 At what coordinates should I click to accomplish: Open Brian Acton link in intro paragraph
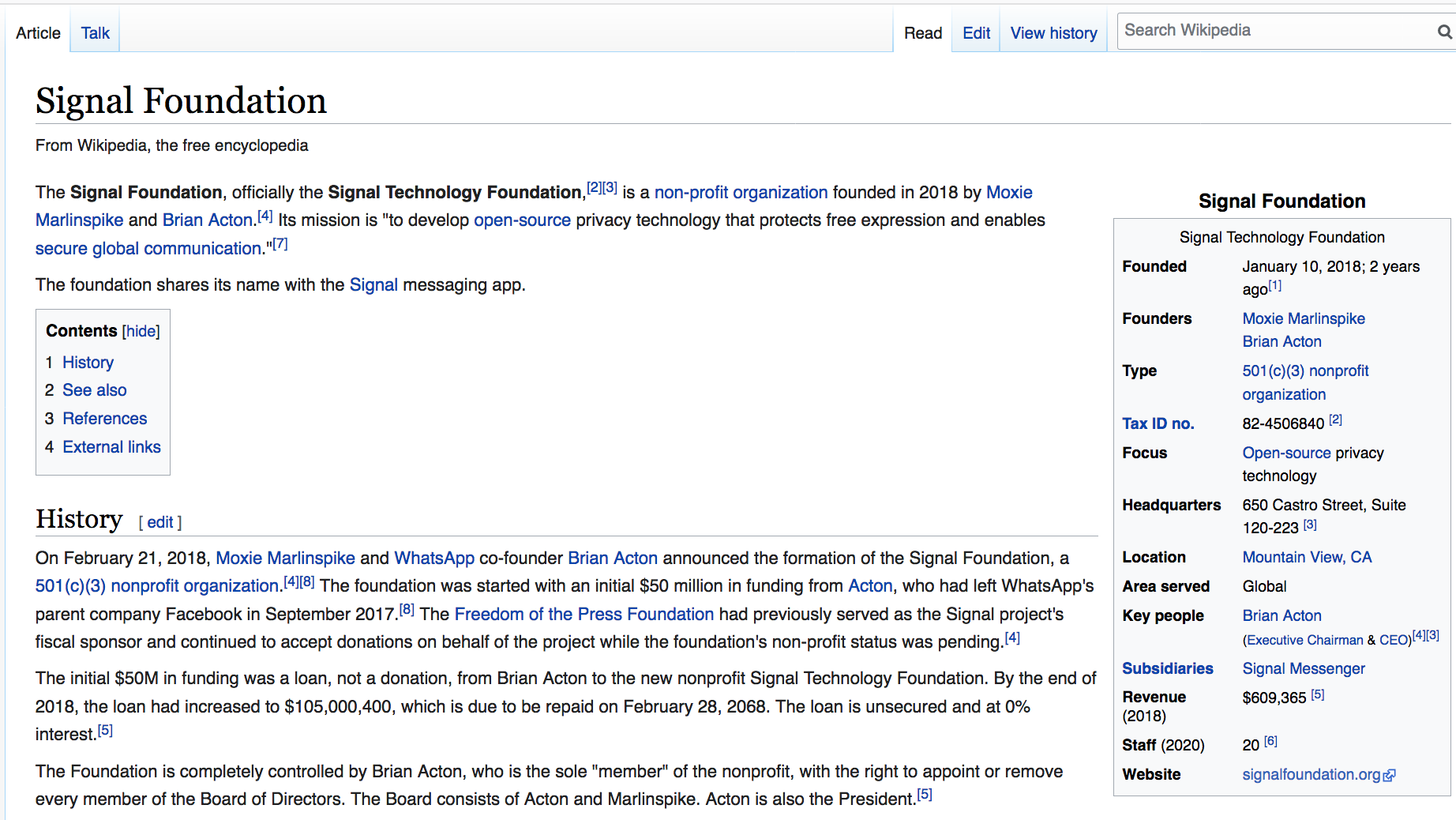208,220
